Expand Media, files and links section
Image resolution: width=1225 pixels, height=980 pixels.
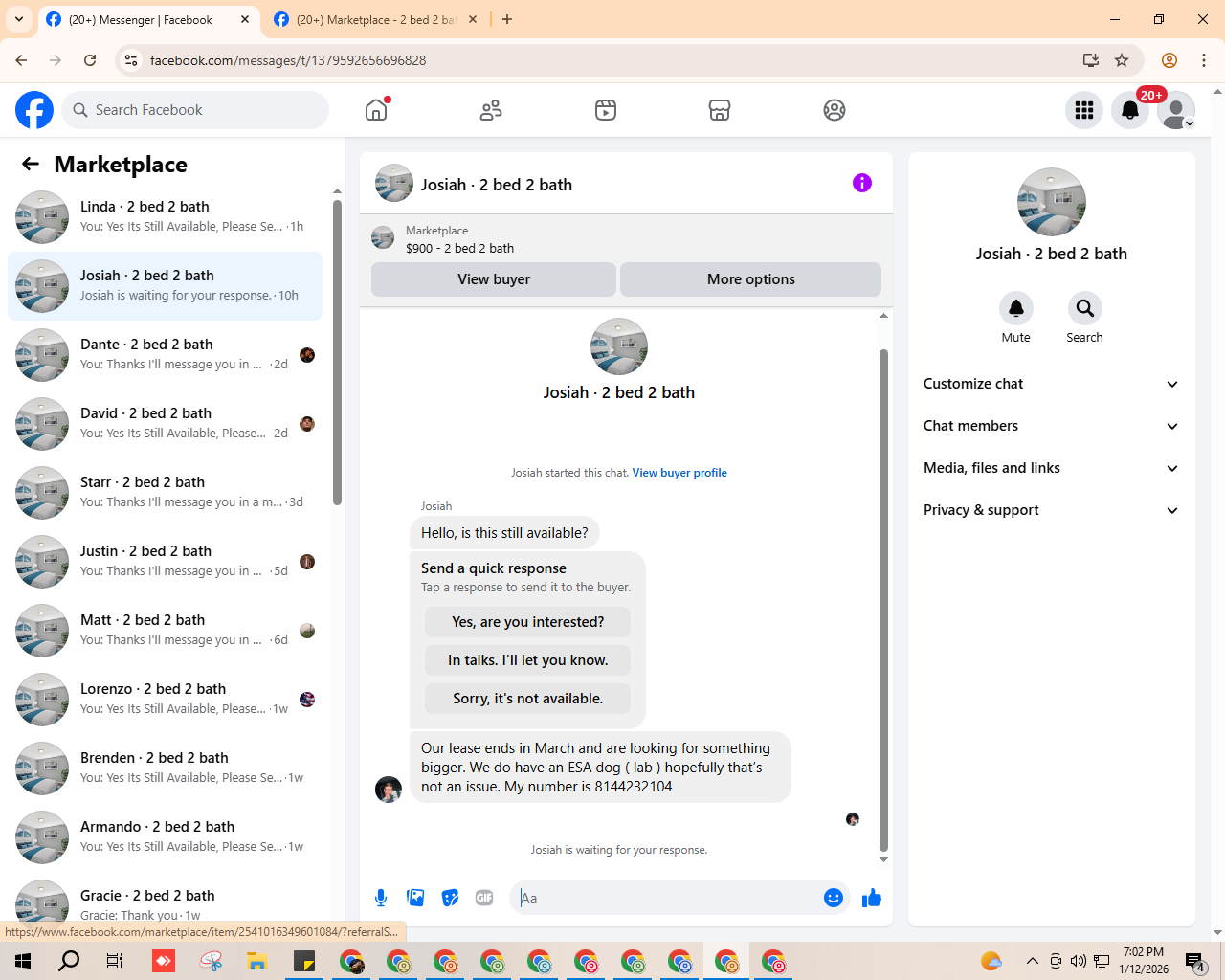(x=1052, y=468)
